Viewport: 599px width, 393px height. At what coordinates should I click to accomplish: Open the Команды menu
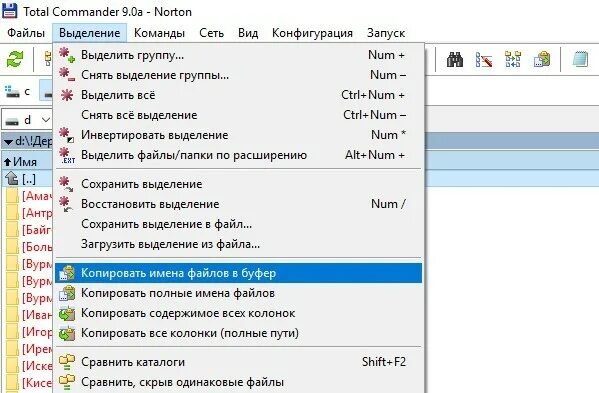point(159,33)
